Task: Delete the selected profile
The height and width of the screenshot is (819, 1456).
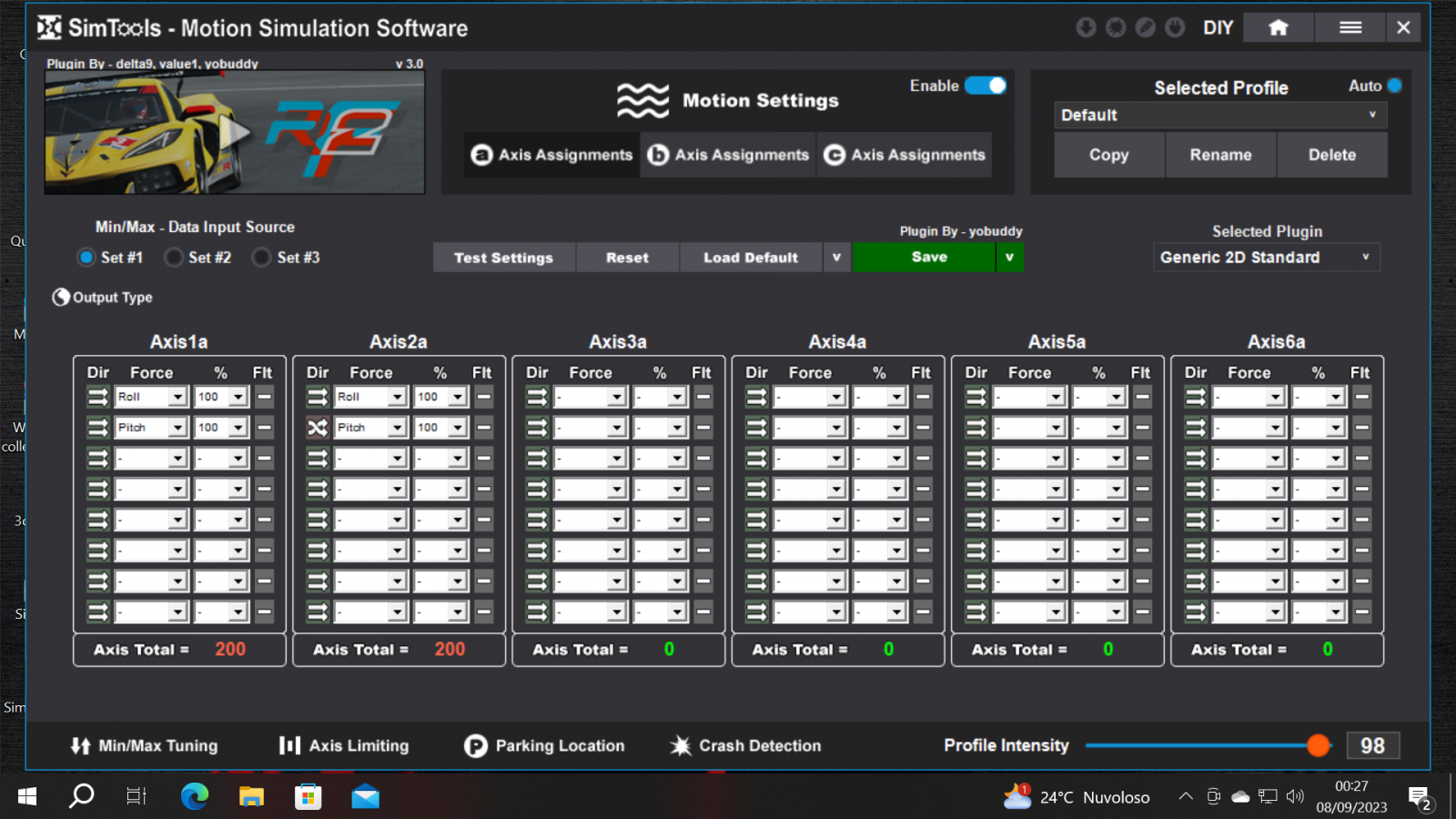Action: 1332,155
